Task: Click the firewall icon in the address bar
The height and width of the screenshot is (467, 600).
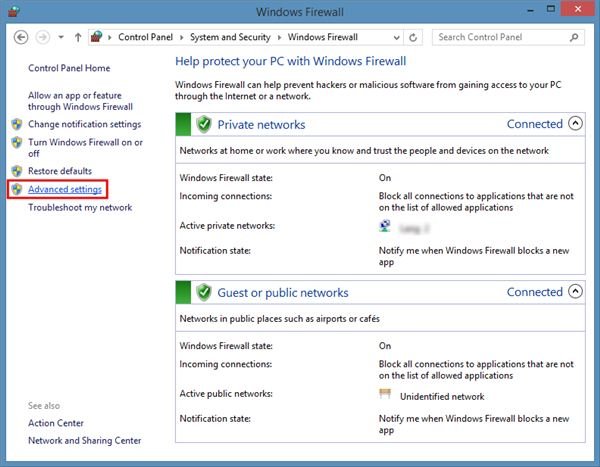Action: point(96,37)
